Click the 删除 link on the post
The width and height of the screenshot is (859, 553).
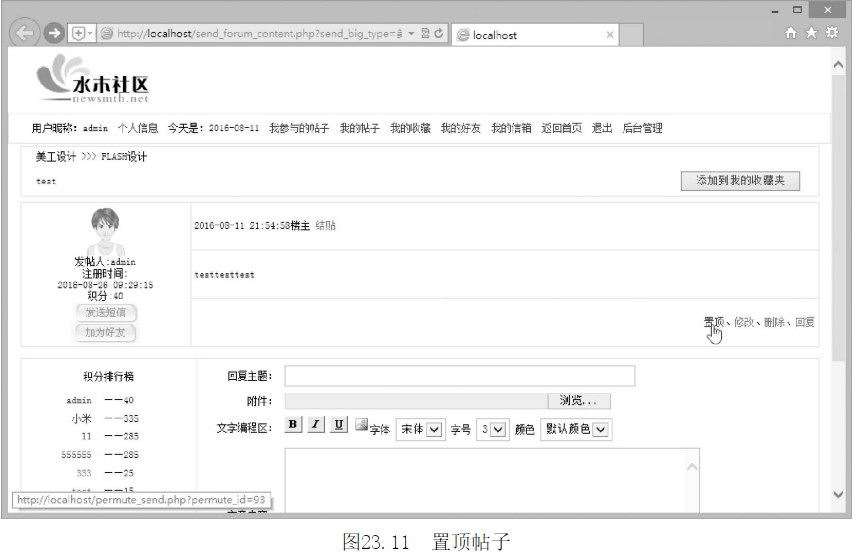click(x=774, y=322)
